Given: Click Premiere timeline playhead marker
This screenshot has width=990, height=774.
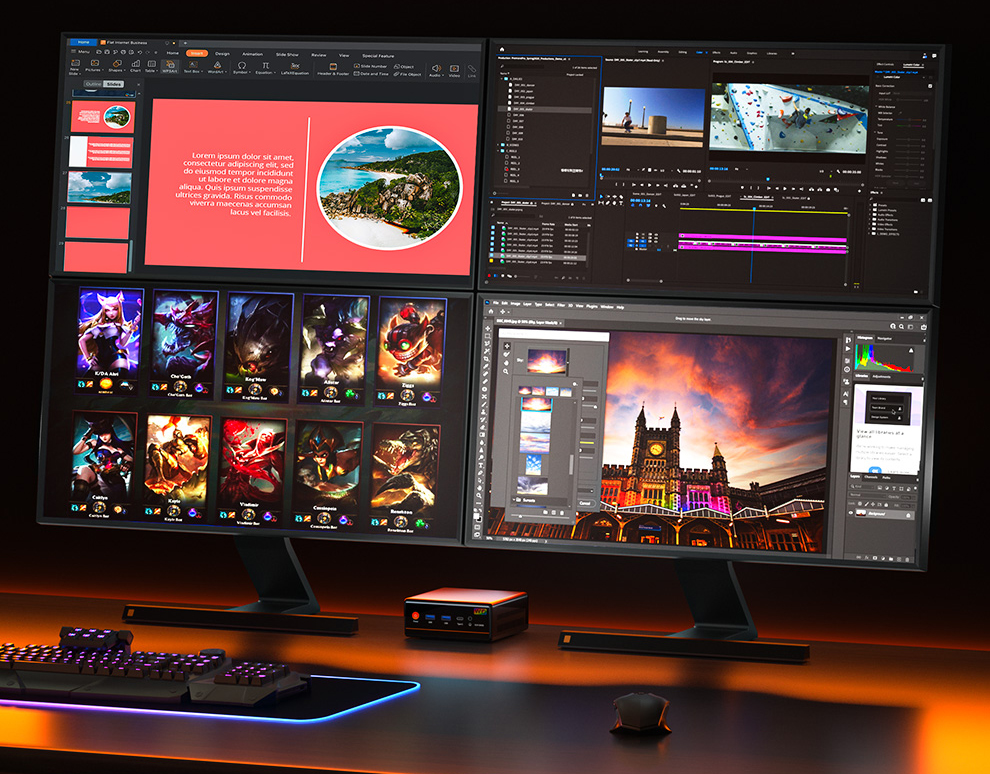Looking at the screenshot, I should point(754,208).
